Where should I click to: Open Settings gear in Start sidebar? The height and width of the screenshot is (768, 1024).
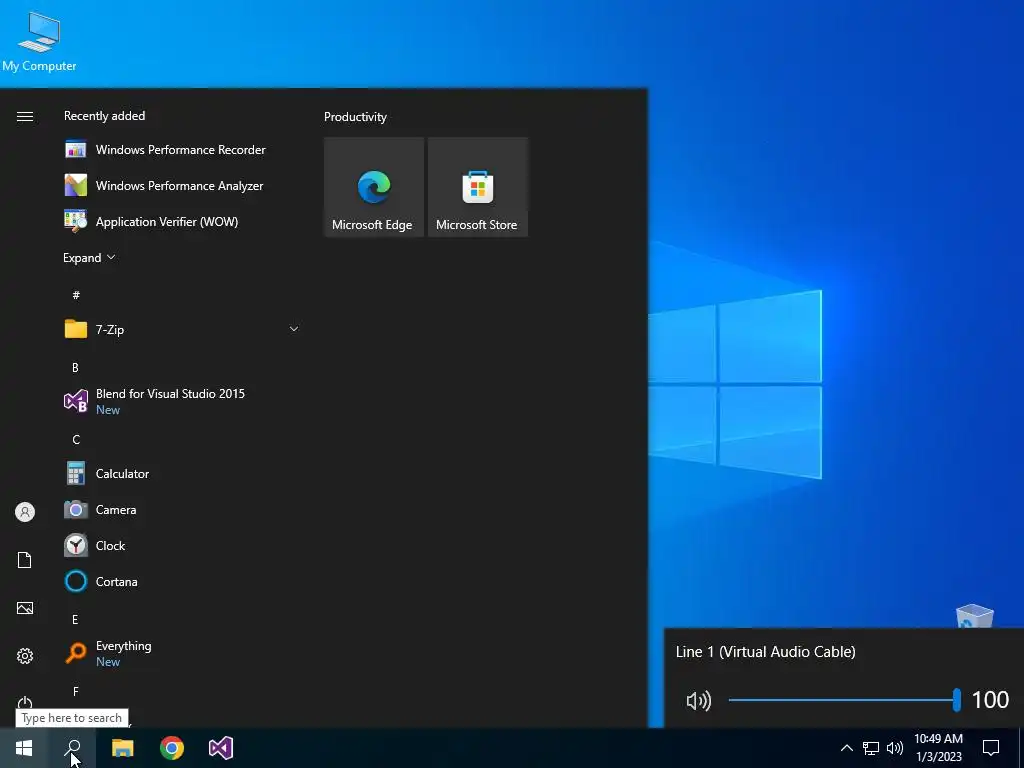coord(25,656)
